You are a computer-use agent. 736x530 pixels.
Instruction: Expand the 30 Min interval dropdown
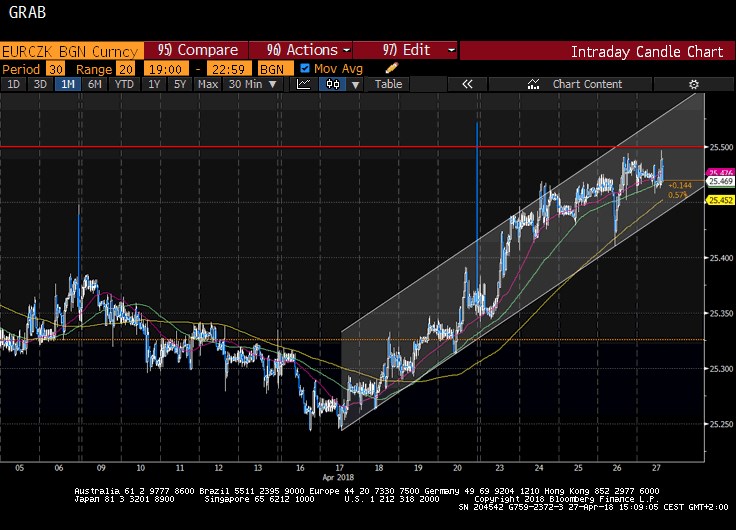point(251,85)
